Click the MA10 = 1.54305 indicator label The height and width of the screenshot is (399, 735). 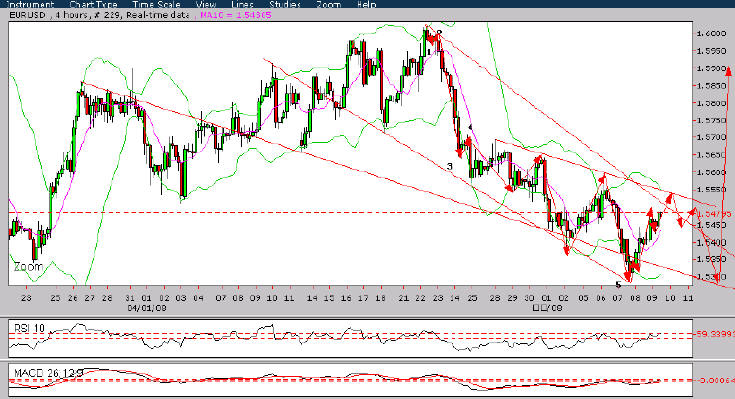tap(236, 15)
